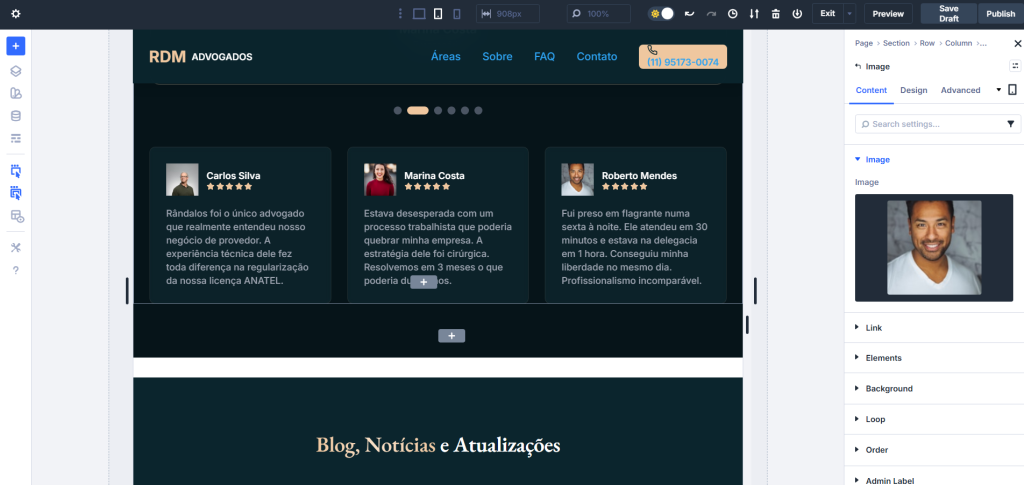The image size is (1024, 485).
Task: Select the first gray carousel dot
Action: 398,110
